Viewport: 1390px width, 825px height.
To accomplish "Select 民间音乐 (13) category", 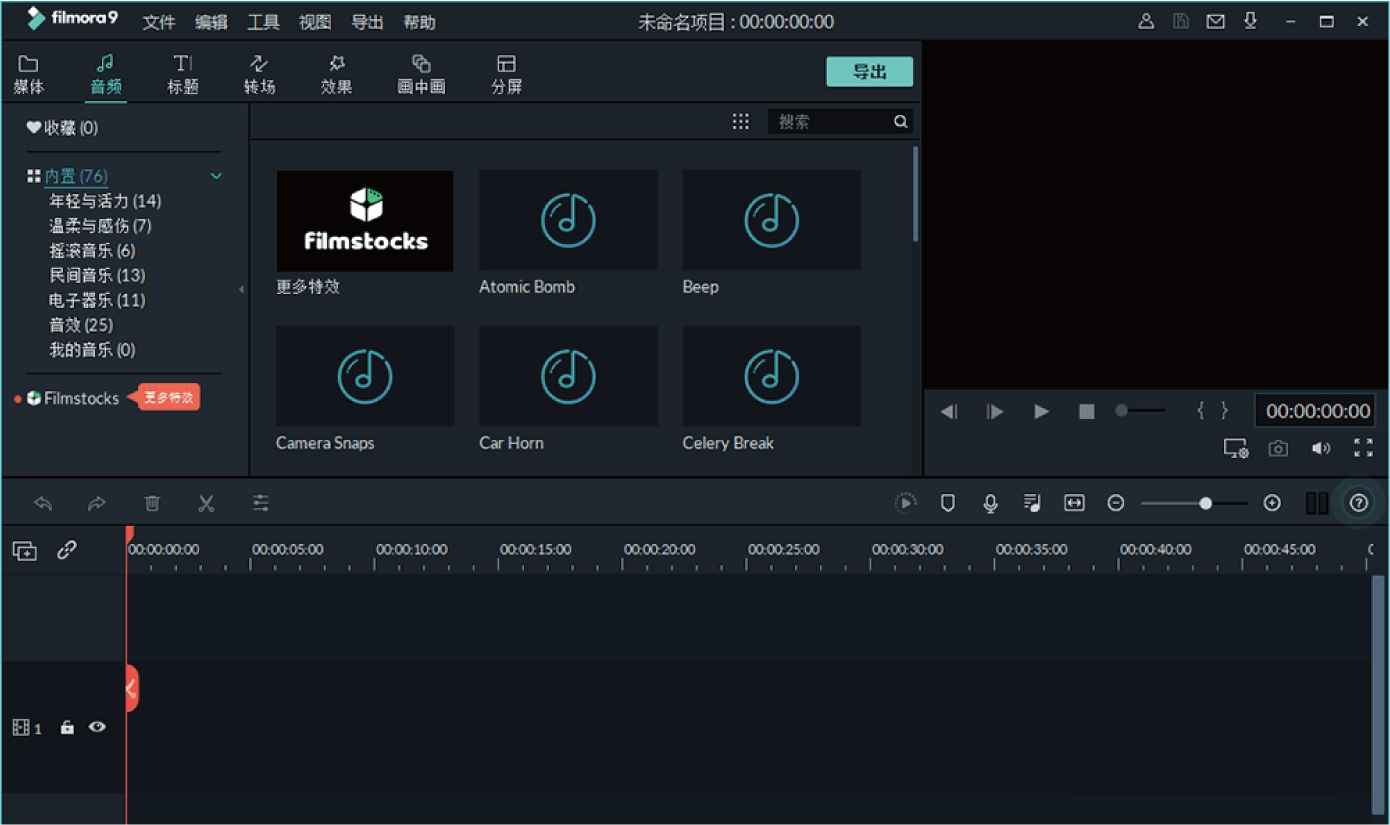I will click(97, 275).
